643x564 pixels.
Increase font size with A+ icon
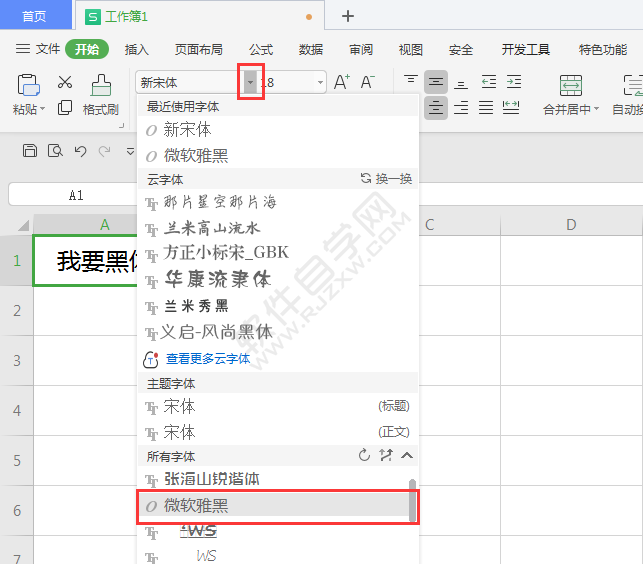pyautogui.click(x=342, y=82)
